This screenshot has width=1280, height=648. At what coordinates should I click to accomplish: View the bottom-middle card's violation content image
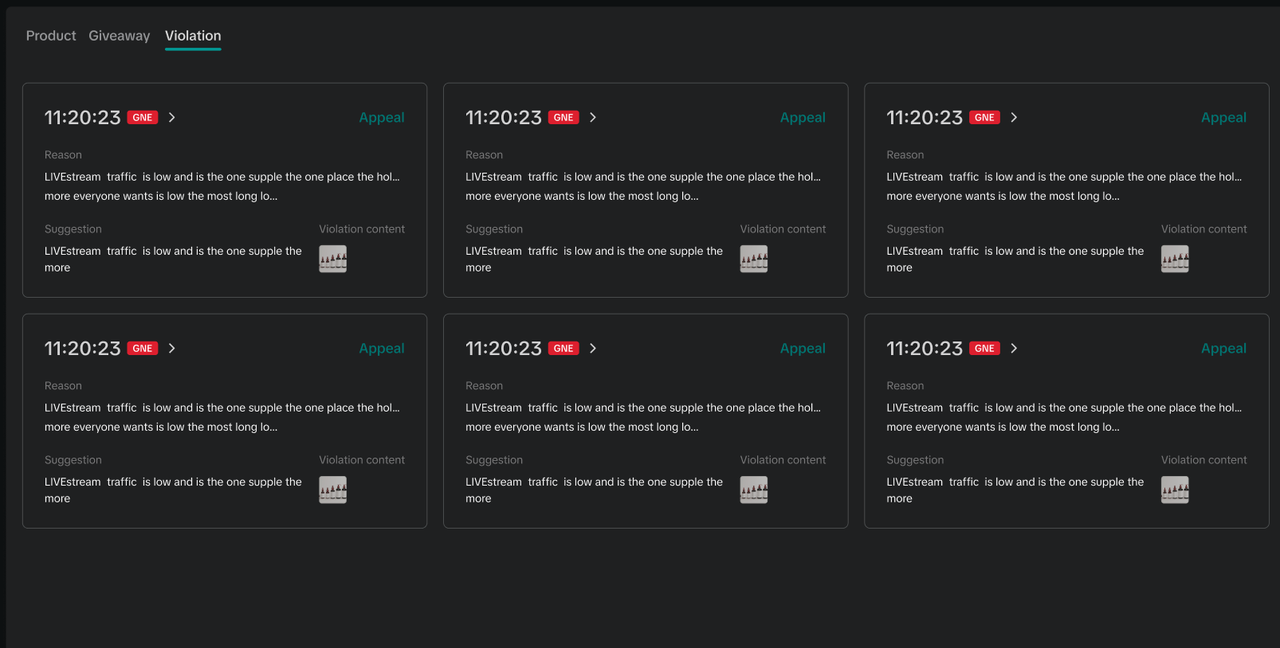tap(754, 490)
